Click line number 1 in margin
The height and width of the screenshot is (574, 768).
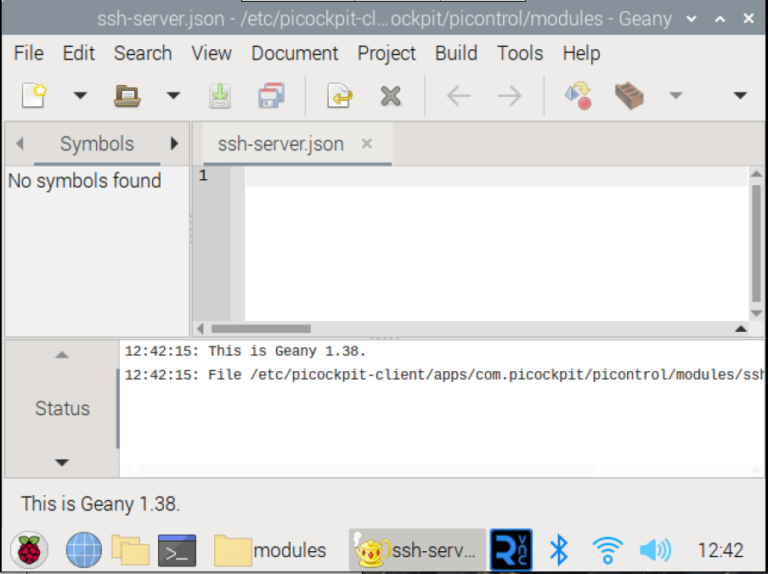[x=203, y=175]
